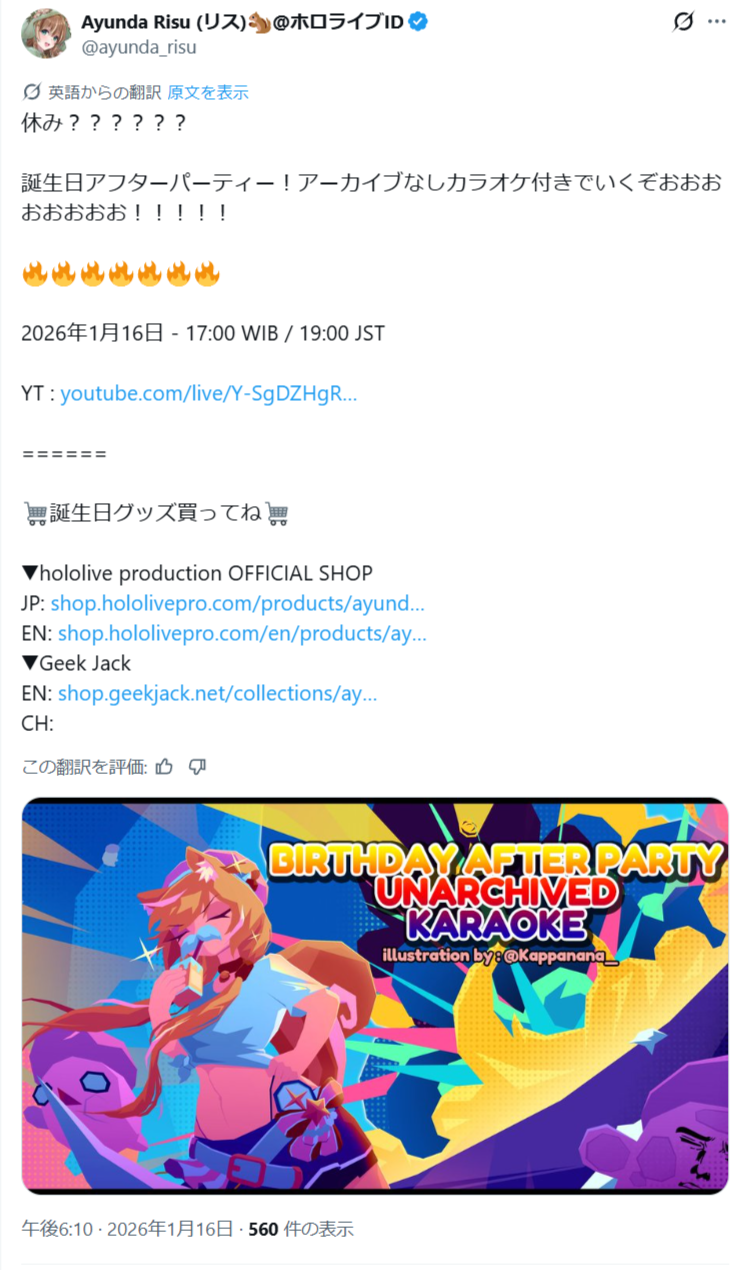Click the この翻訳を評価 label
Screen dimensions: 747x1270
pos(84,767)
